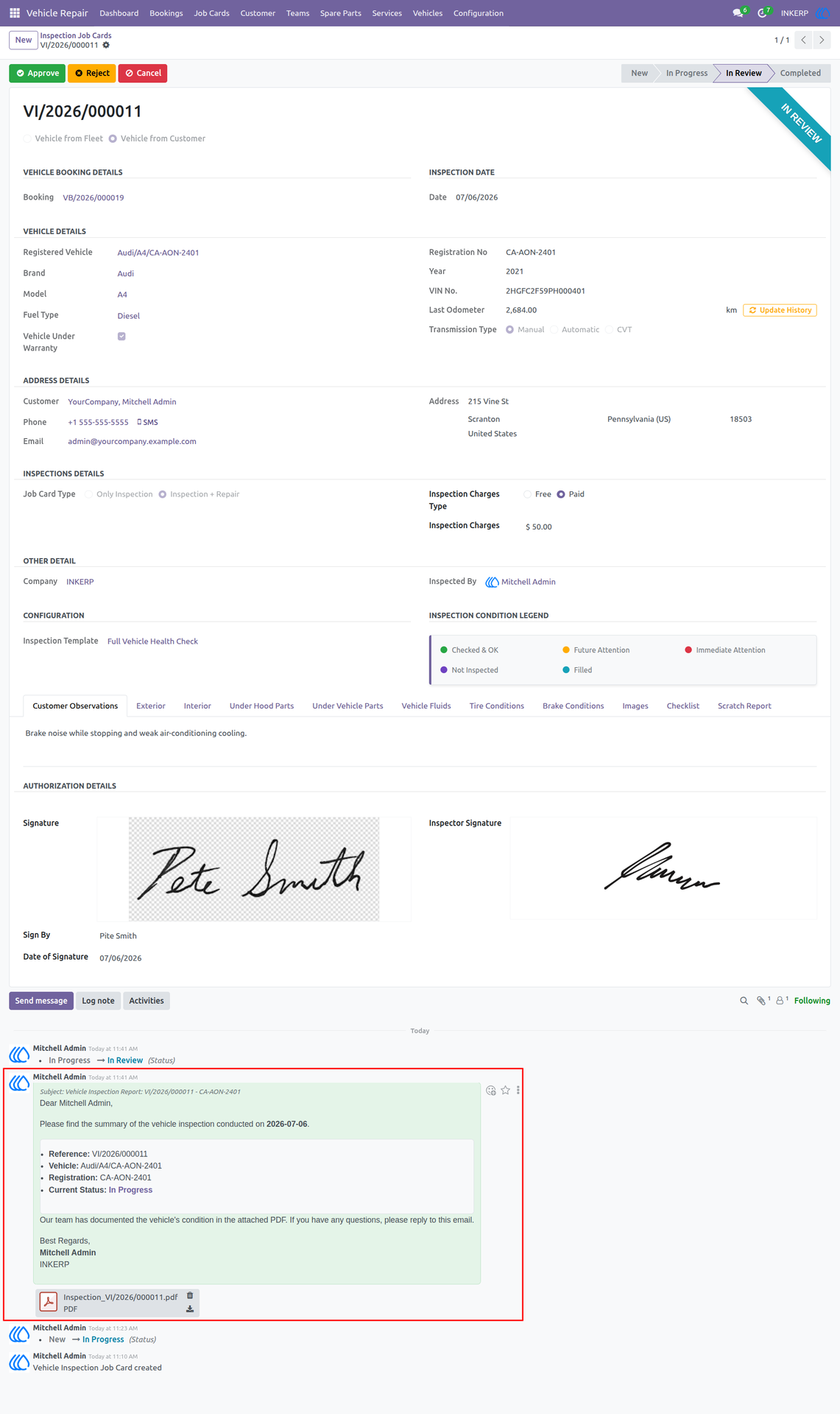Viewport: 840px width, 1414px height.
Task: Download the Inspection PDF attachment
Action: [190, 1309]
